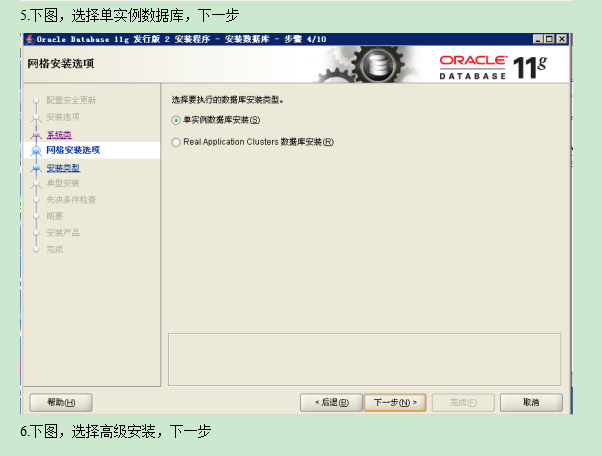Click the 网格安装选项 page heading
Viewport: 602px width, 456px height.
pyautogui.click(x=61, y=63)
